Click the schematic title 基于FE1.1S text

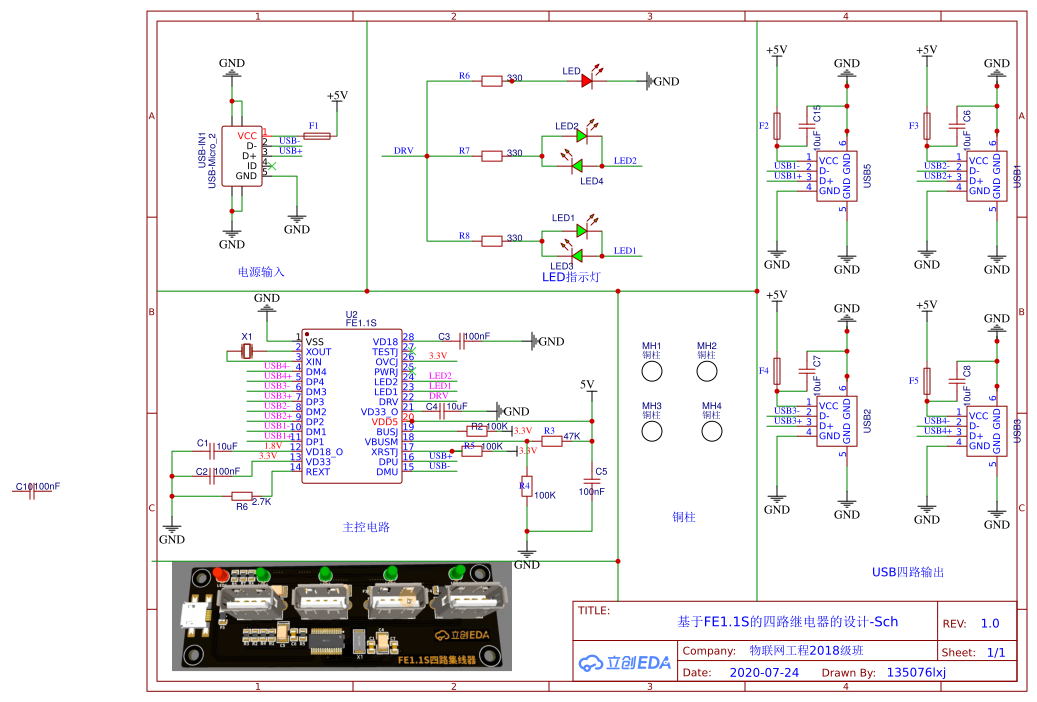pos(790,621)
